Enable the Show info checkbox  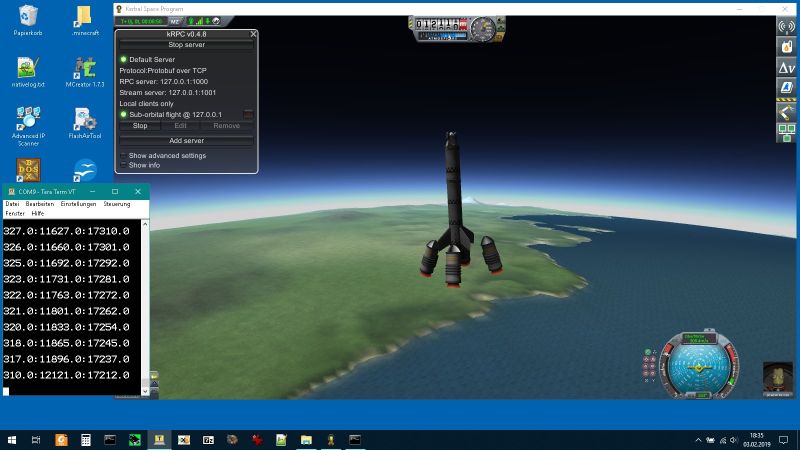[123, 165]
